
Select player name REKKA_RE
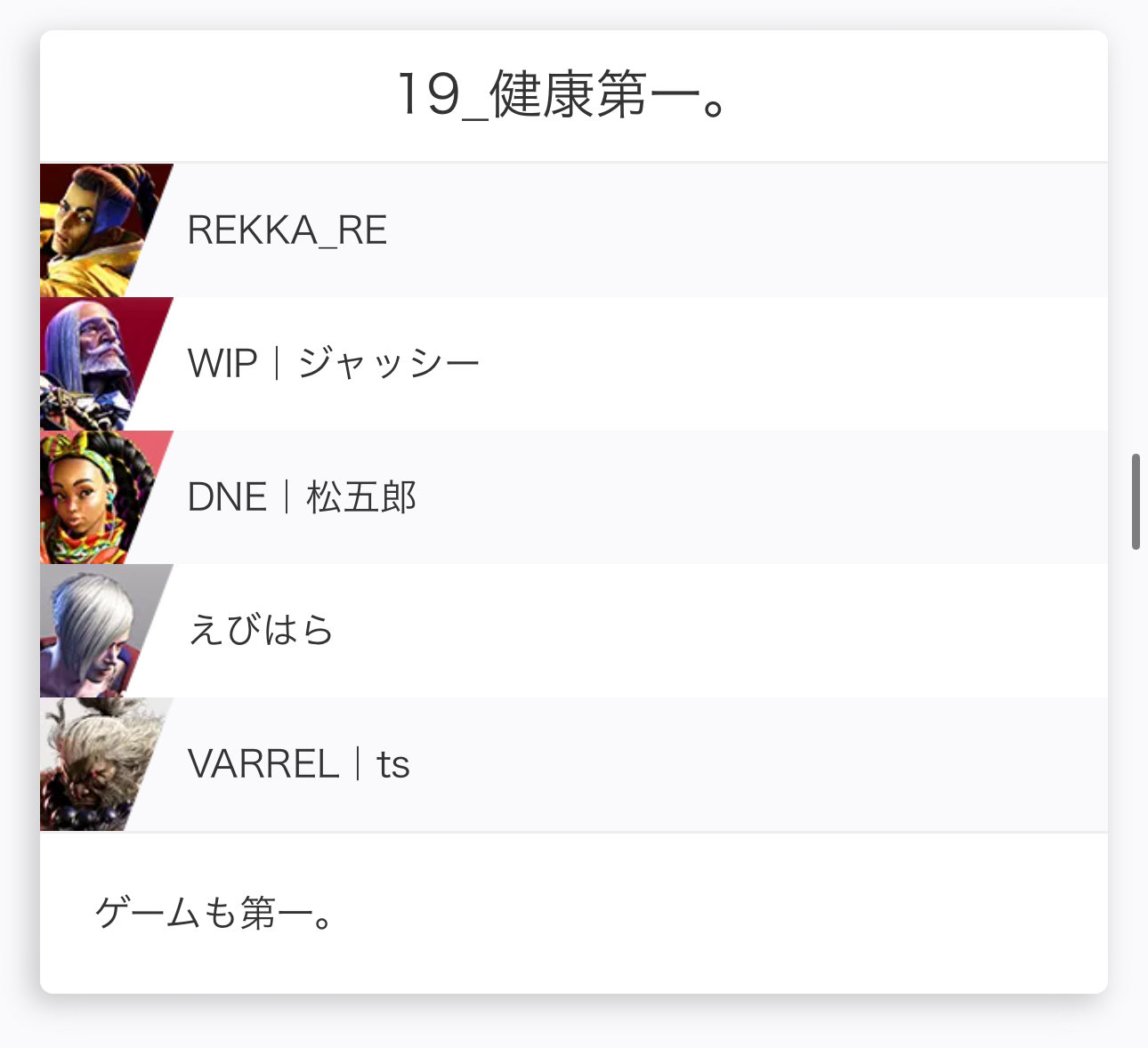coord(287,230)
